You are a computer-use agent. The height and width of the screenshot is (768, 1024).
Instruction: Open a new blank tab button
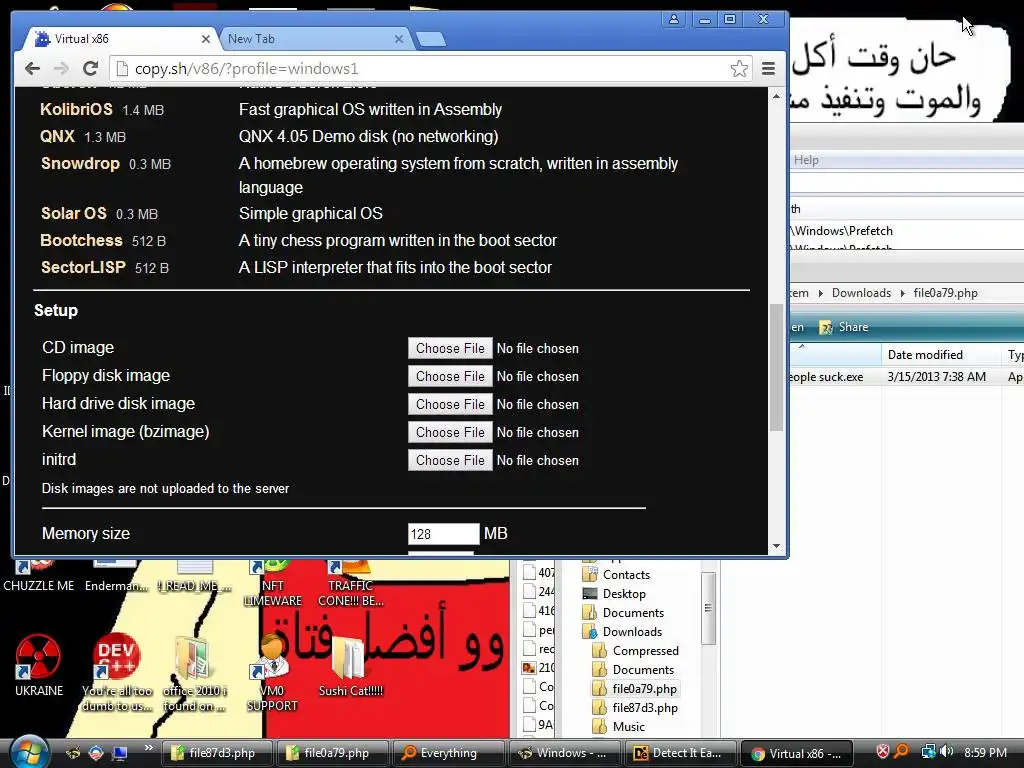430,40
